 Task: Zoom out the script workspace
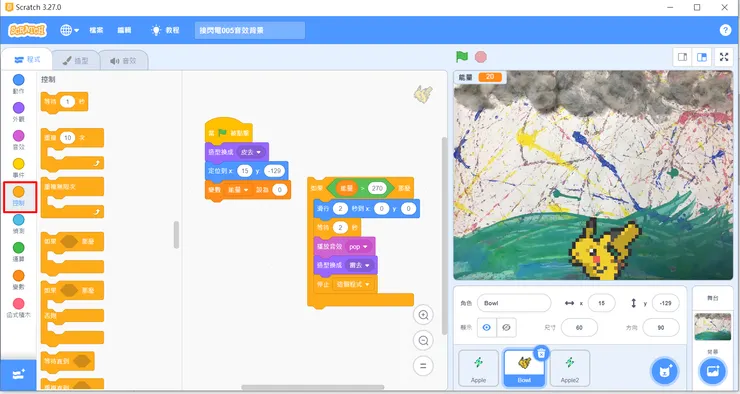pos(423,340)
